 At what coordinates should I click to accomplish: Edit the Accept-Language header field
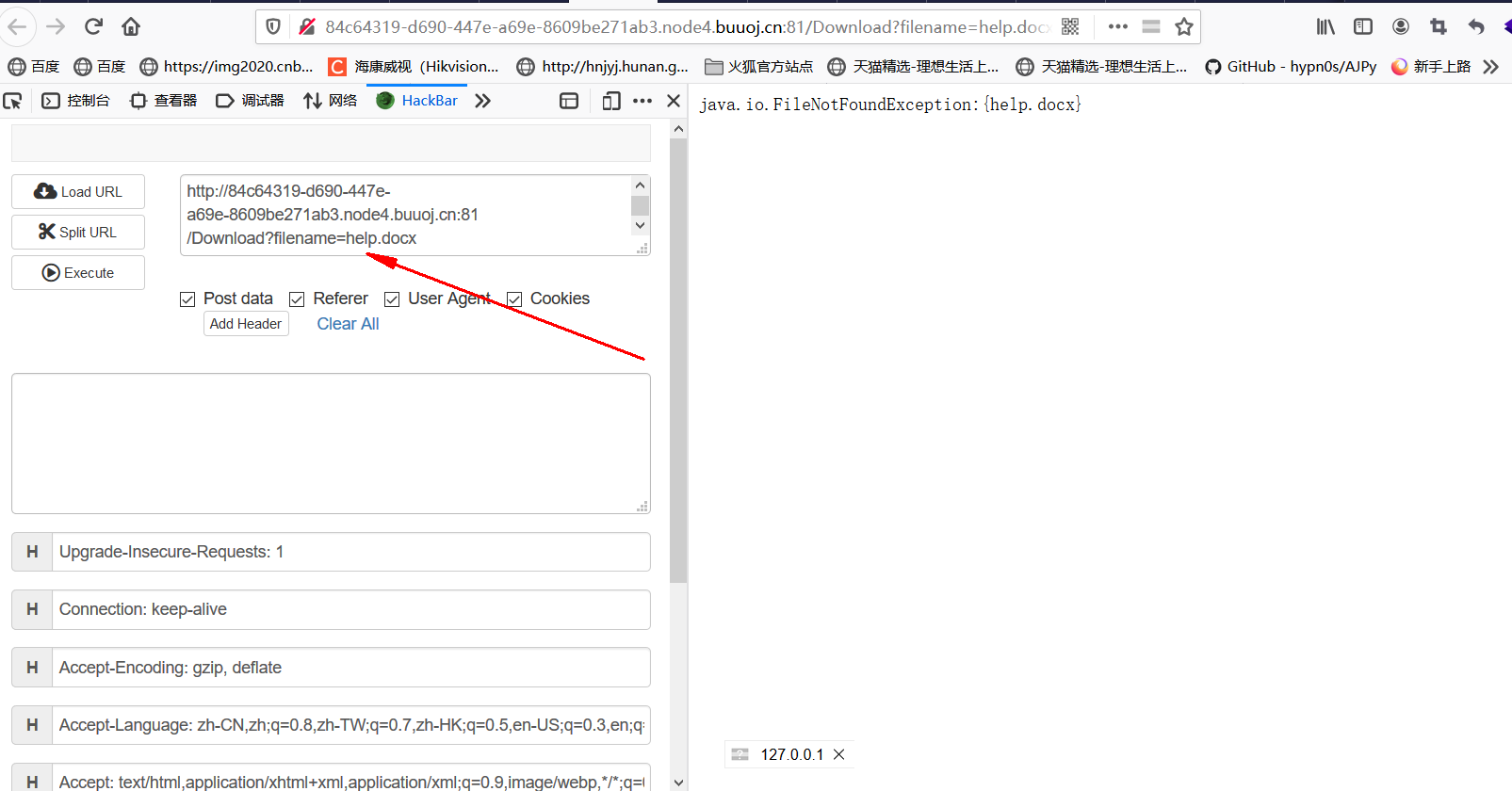coord(350,725)
